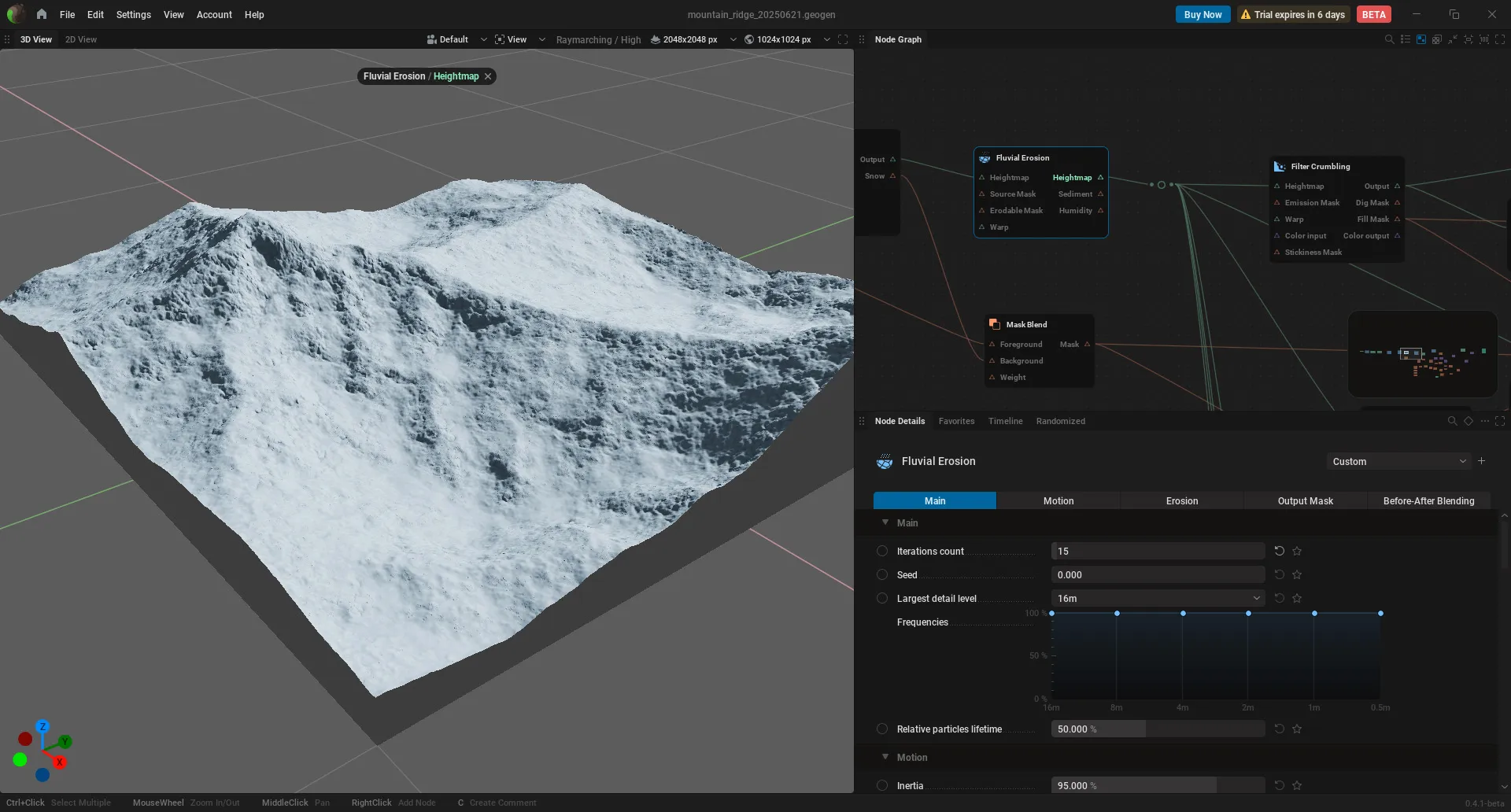Toggle the Largest detail level circle
Image resolution: width=1511 pixels, height=812 pixels.
(882, 598)
